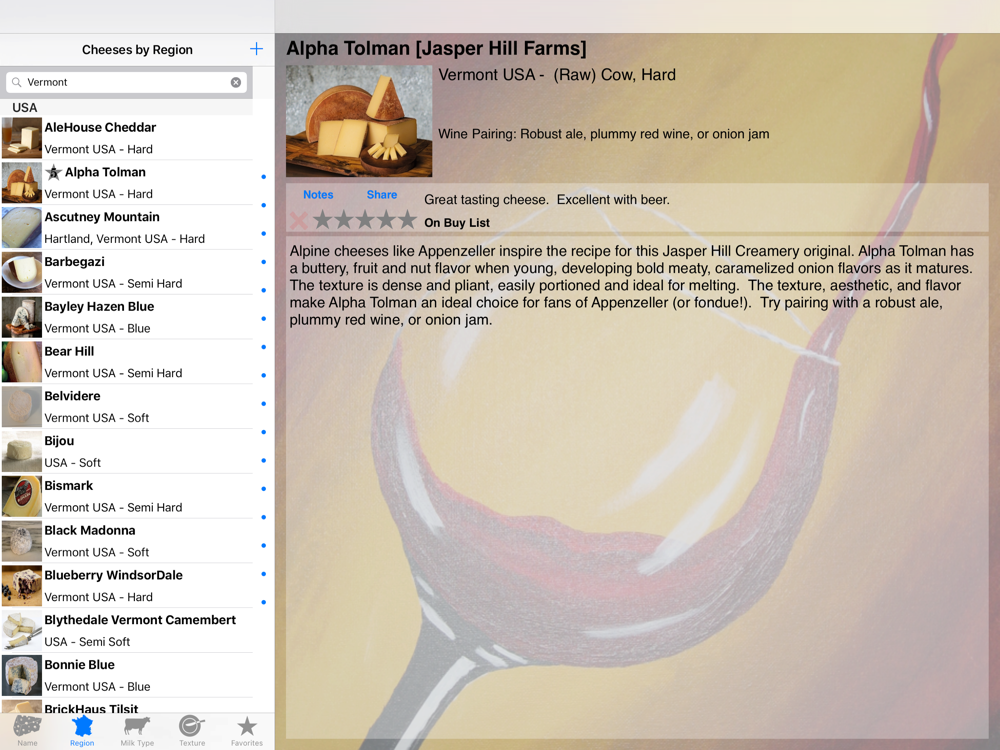Image resolution: width=1000 pixels, height=750 pixels.
Task: Click the 'Great tasting cheese' note text
Action: point(547,200)
